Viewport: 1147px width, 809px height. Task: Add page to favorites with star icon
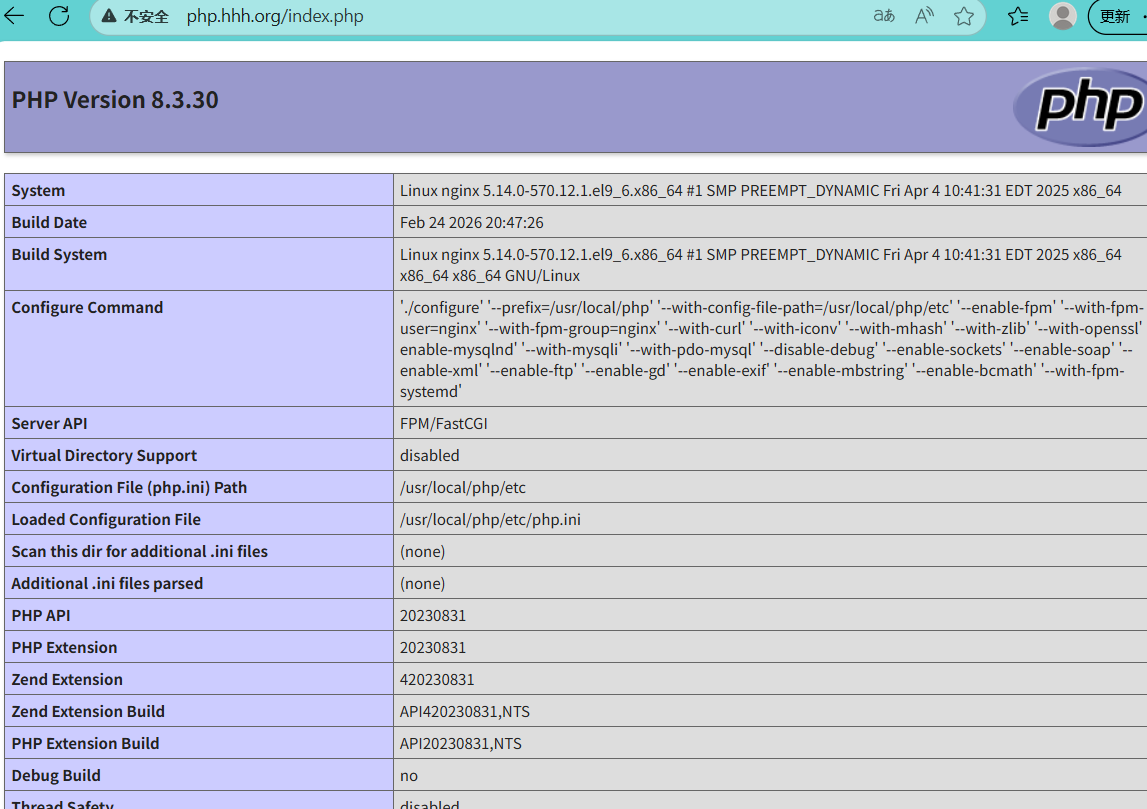pos(964,15)
